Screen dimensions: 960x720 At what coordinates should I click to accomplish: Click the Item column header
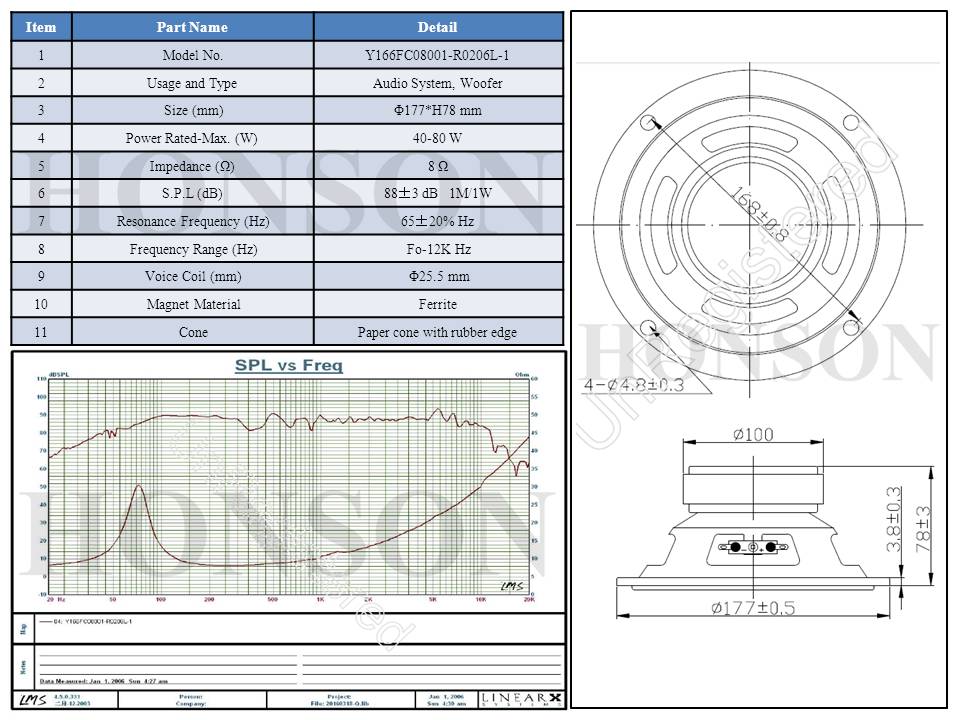click(41, 27)
